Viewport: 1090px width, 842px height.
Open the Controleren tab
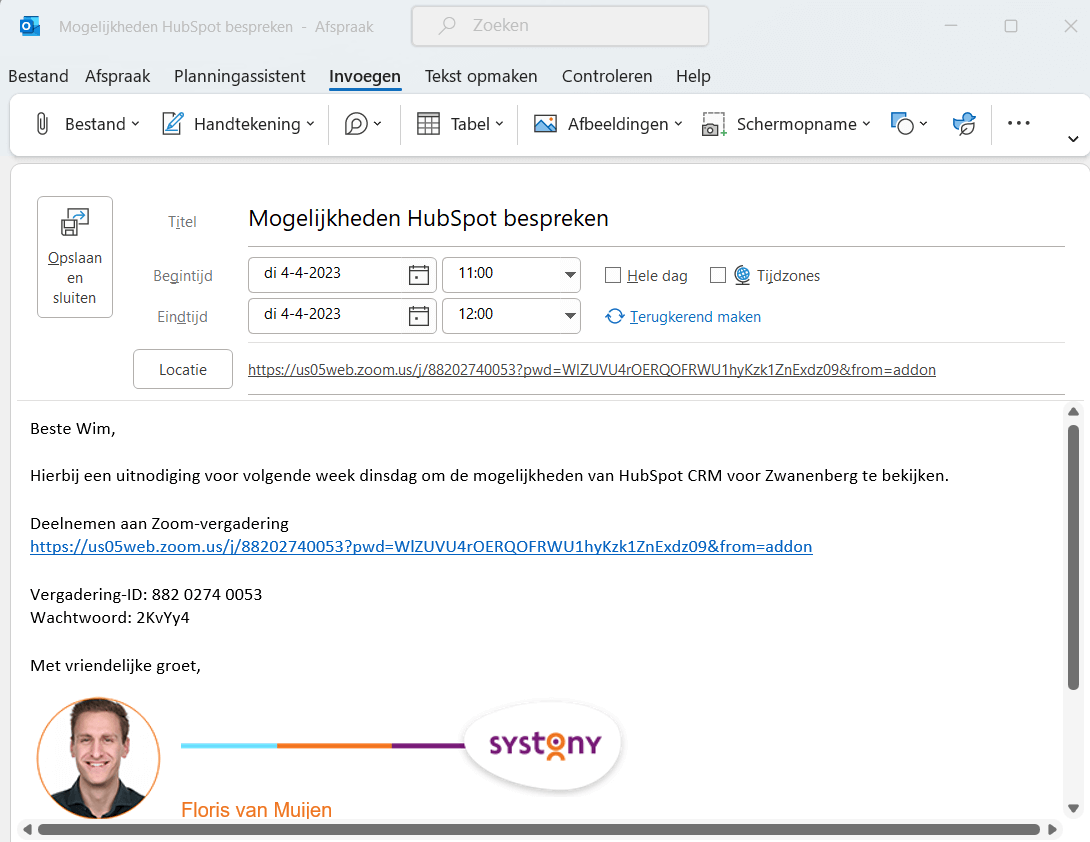point(607,76)
